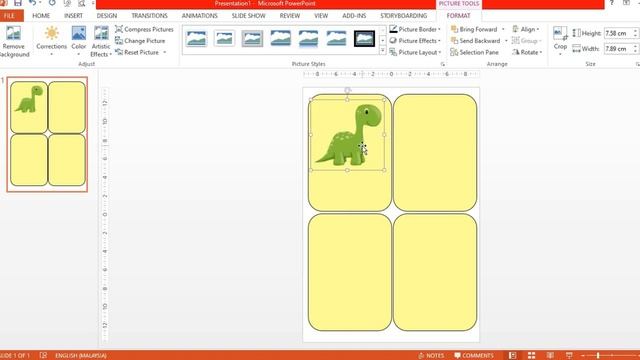
Task: Apply the fourth picture style thumbnail
Action: [x=280, y=39]
